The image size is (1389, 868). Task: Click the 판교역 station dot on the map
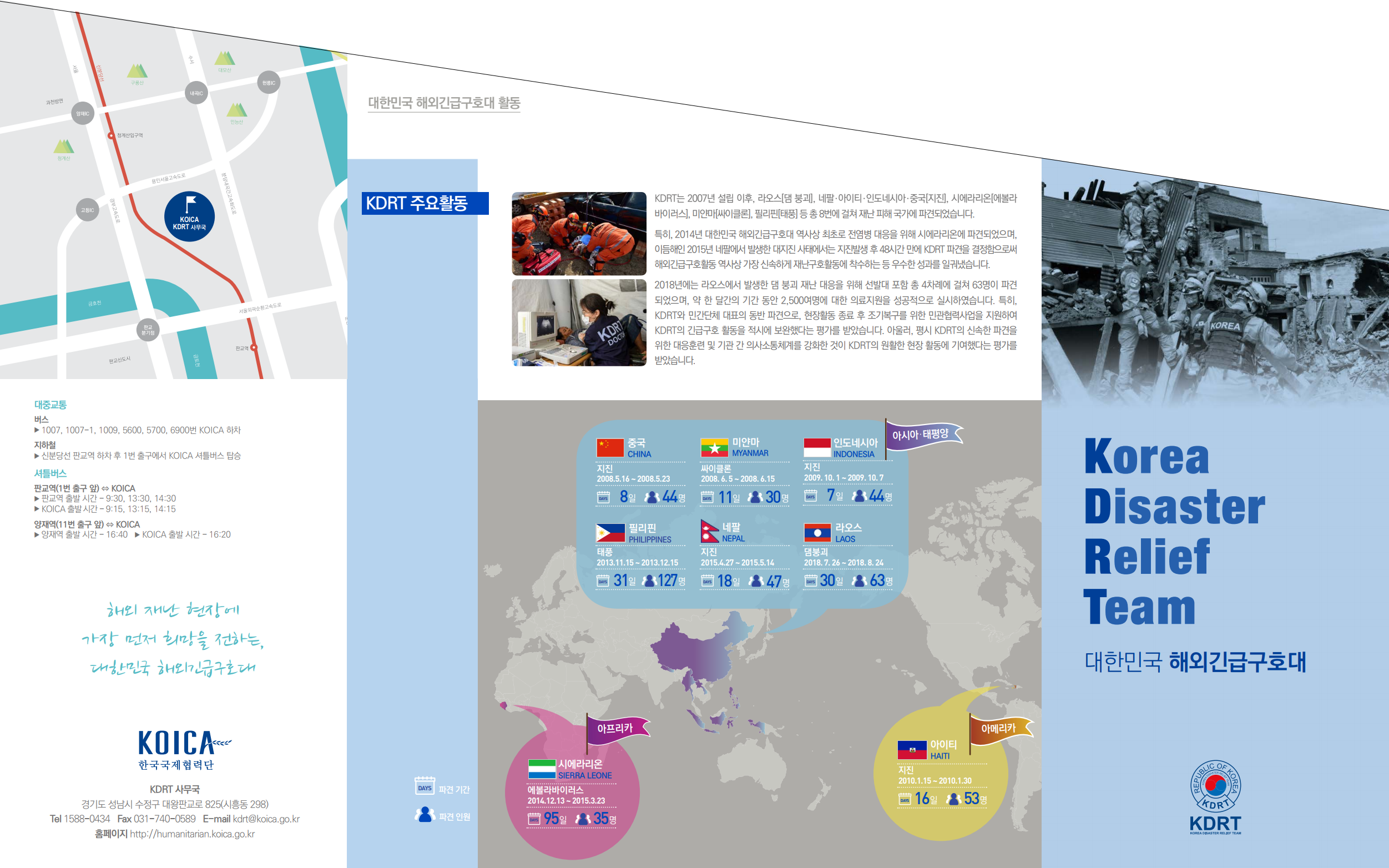(x=254, y=347)
